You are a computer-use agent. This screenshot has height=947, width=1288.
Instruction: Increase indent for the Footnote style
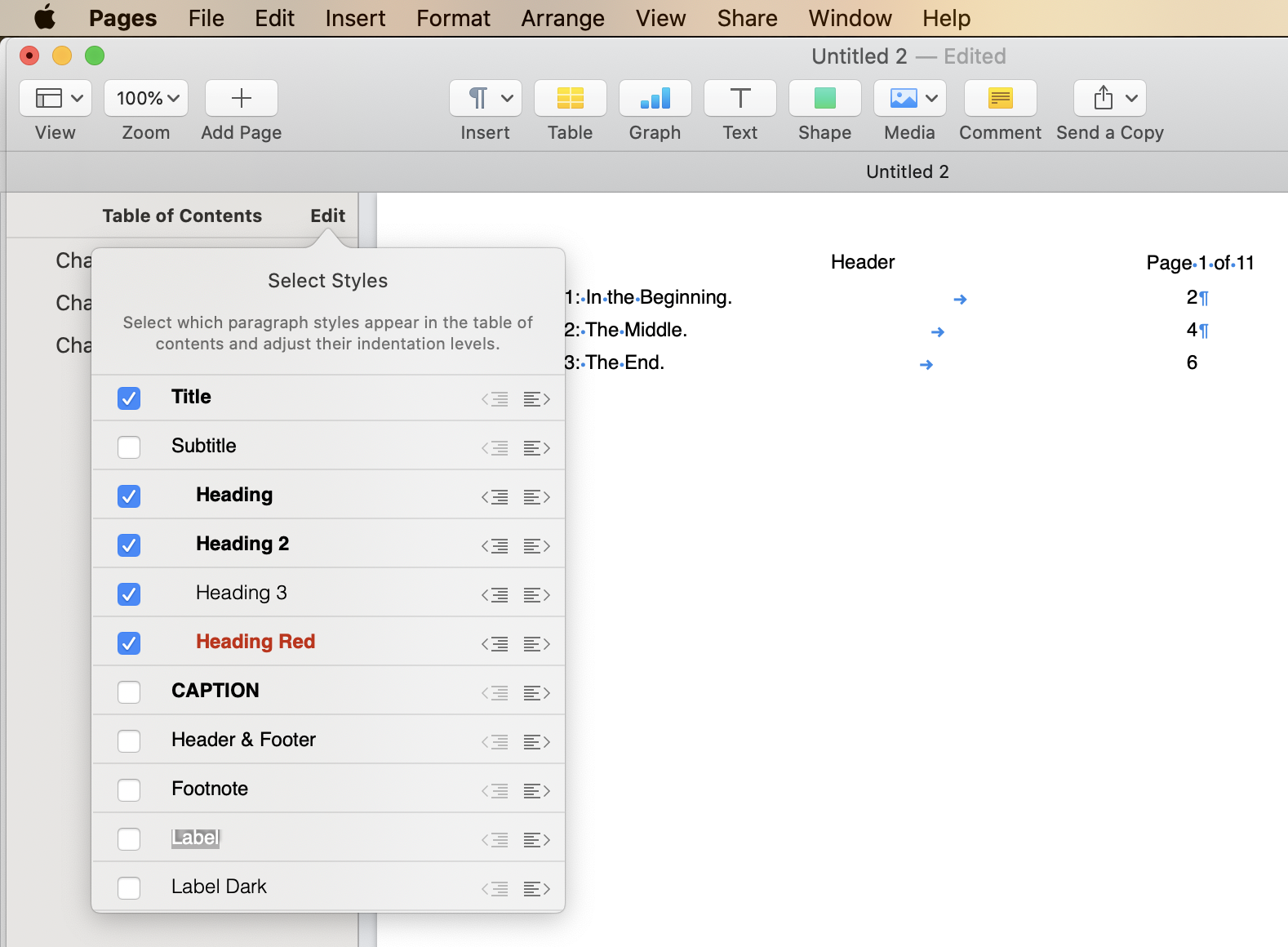pyautogui.click(x=536, y=791)
